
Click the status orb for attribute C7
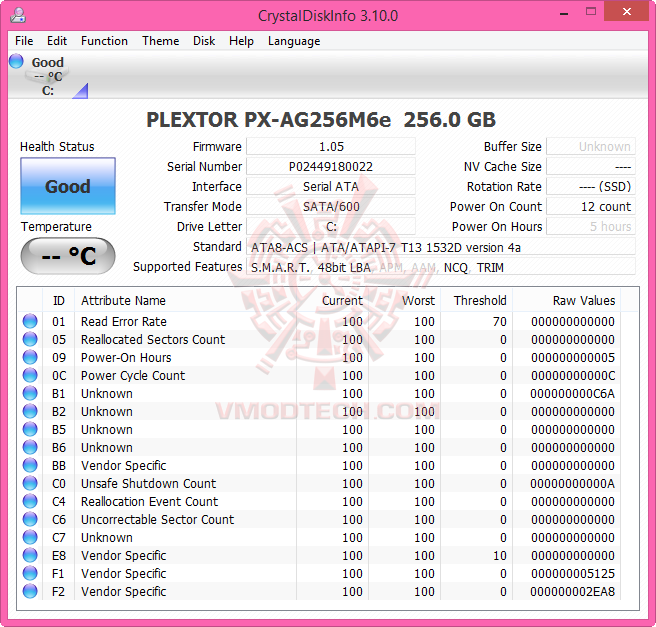pyautogui.click(x=30, y=537)
